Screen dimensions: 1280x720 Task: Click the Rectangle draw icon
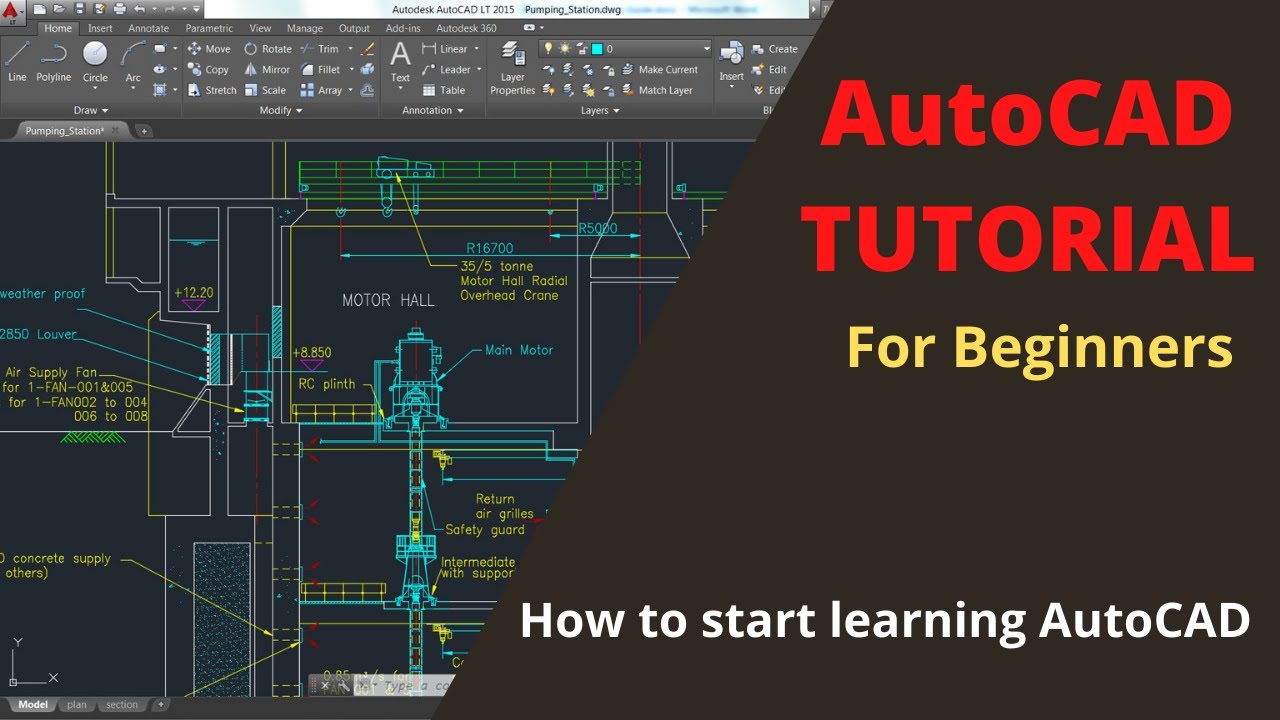click(x=160, y=48)
